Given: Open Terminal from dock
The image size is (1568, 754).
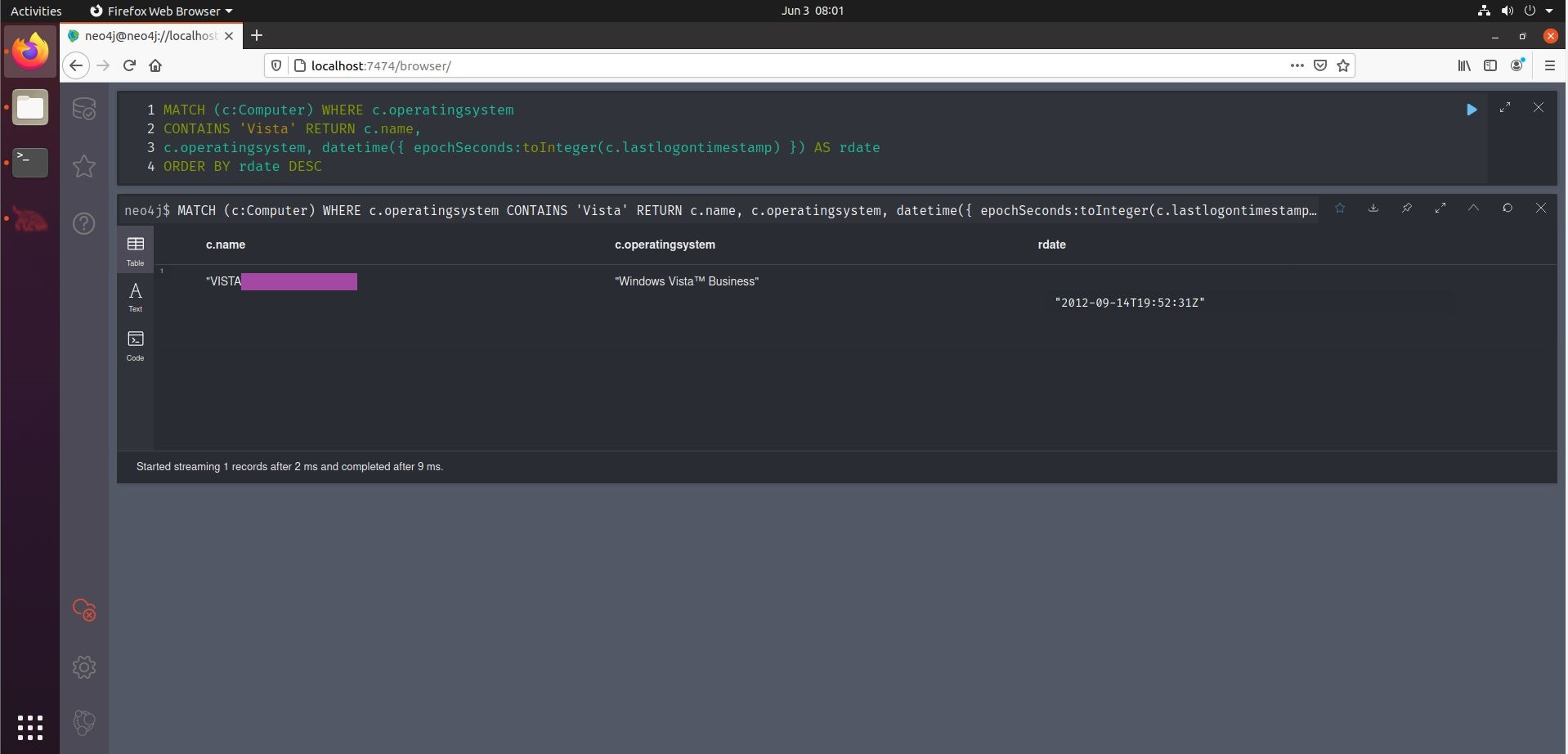Looking at the screenshot, I should (30, 163).
